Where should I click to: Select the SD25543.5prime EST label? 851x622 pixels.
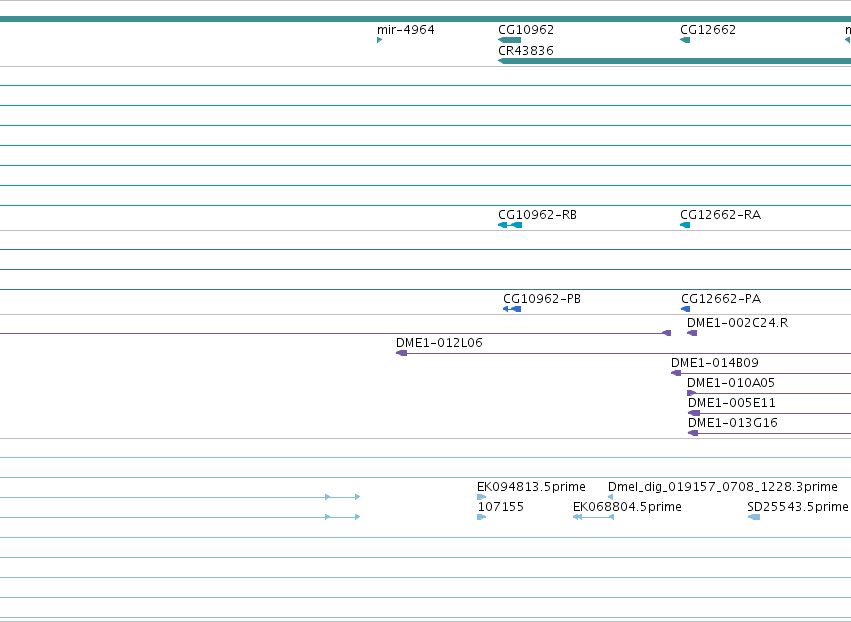point(797,507)
